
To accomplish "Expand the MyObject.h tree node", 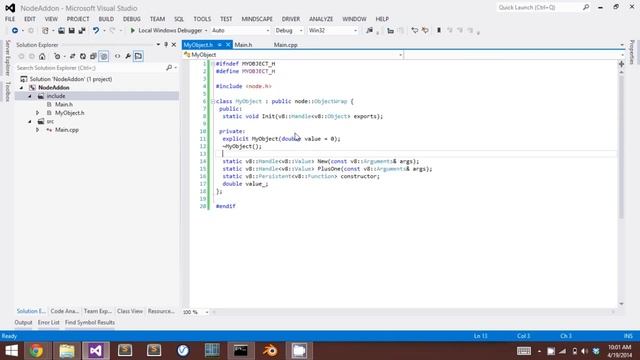I will point(38,113).
